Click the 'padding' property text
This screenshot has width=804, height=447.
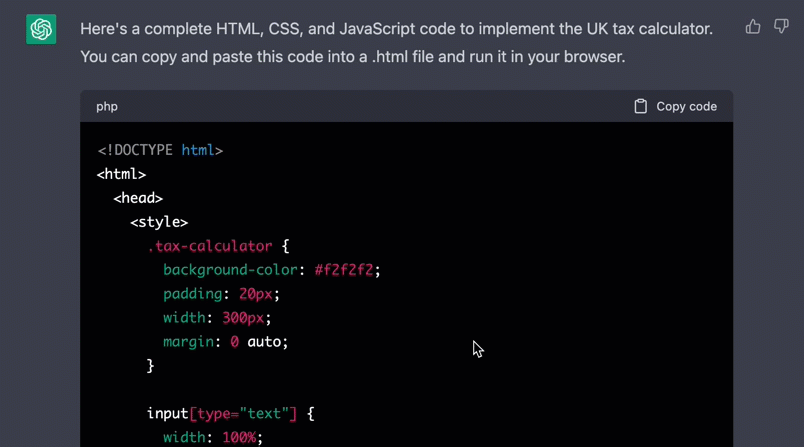coord(193,294)
